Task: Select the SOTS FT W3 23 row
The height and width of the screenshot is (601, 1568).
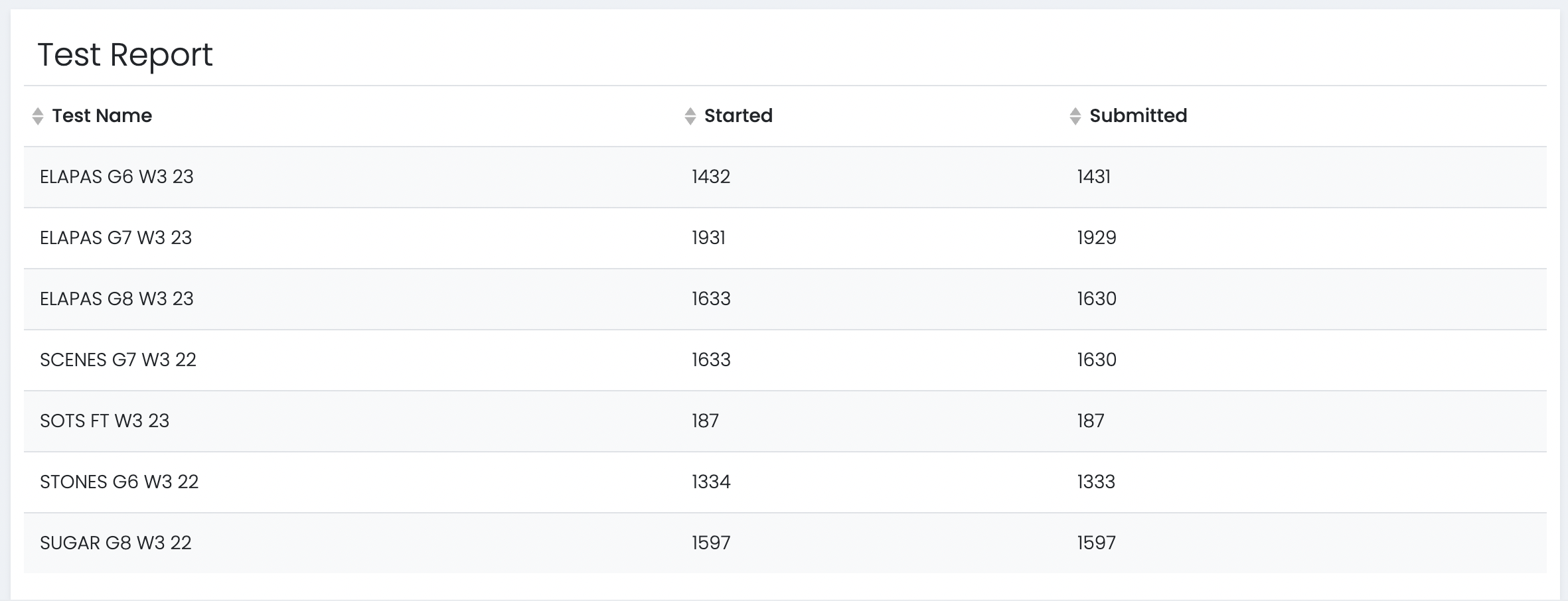Action: 105,421
